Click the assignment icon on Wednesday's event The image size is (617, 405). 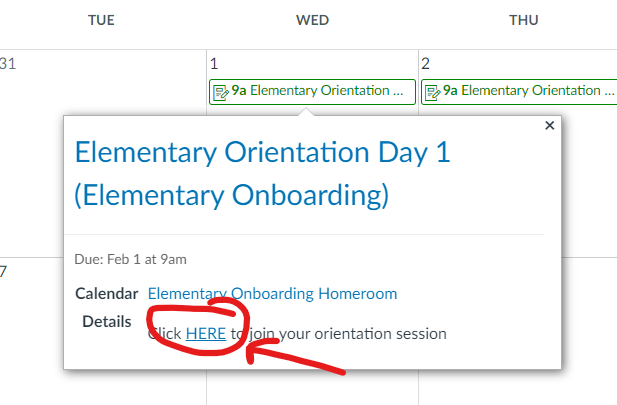click(220, 92)
